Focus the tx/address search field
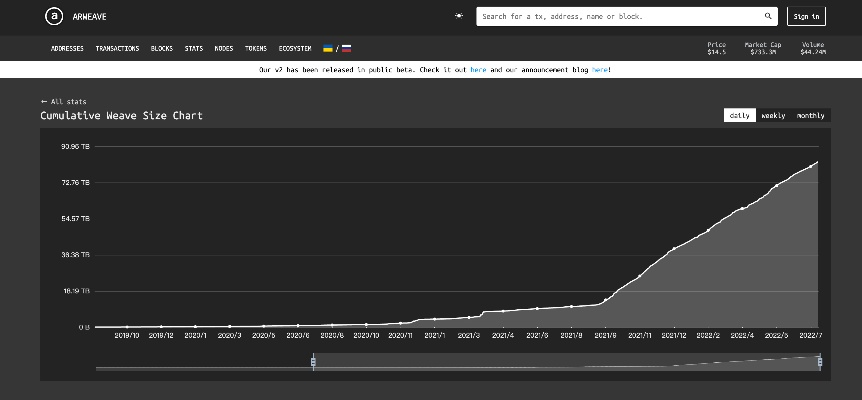The height and width of the screenshot is (400, 862). pos(620,16)
